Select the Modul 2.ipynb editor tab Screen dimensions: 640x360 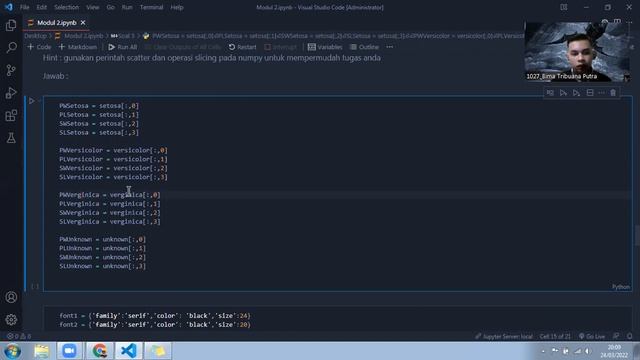[x=56, y=23]
